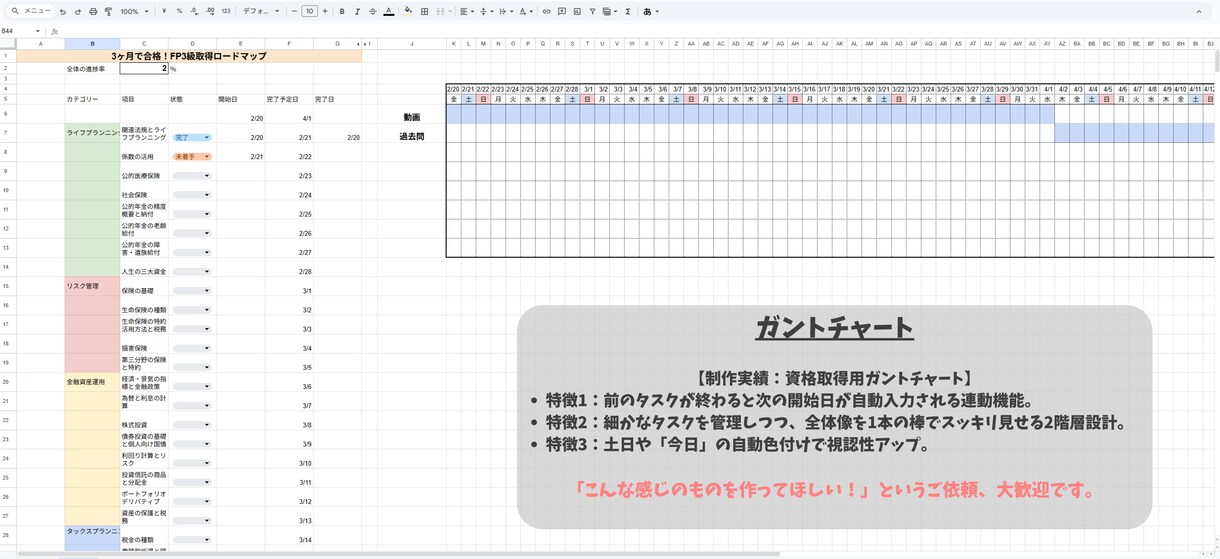Apply yen currency format
This screenshot has width=1220, height=559.
(164, 11)
